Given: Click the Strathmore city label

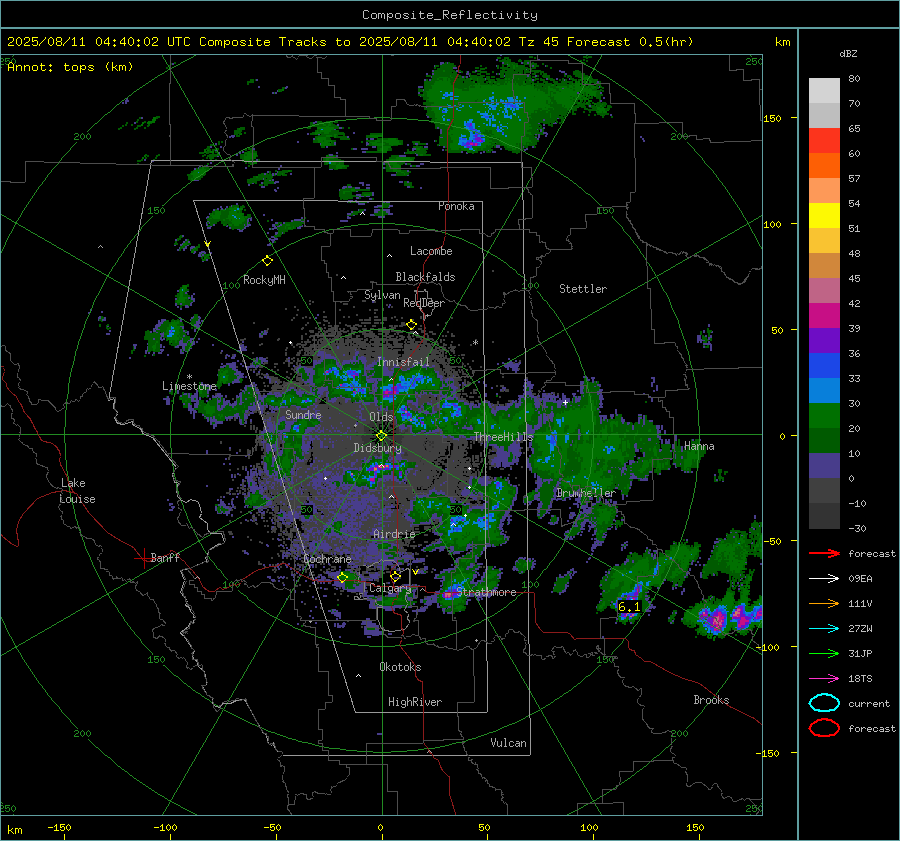Looking at the screenshot, I should click(486, 592).
